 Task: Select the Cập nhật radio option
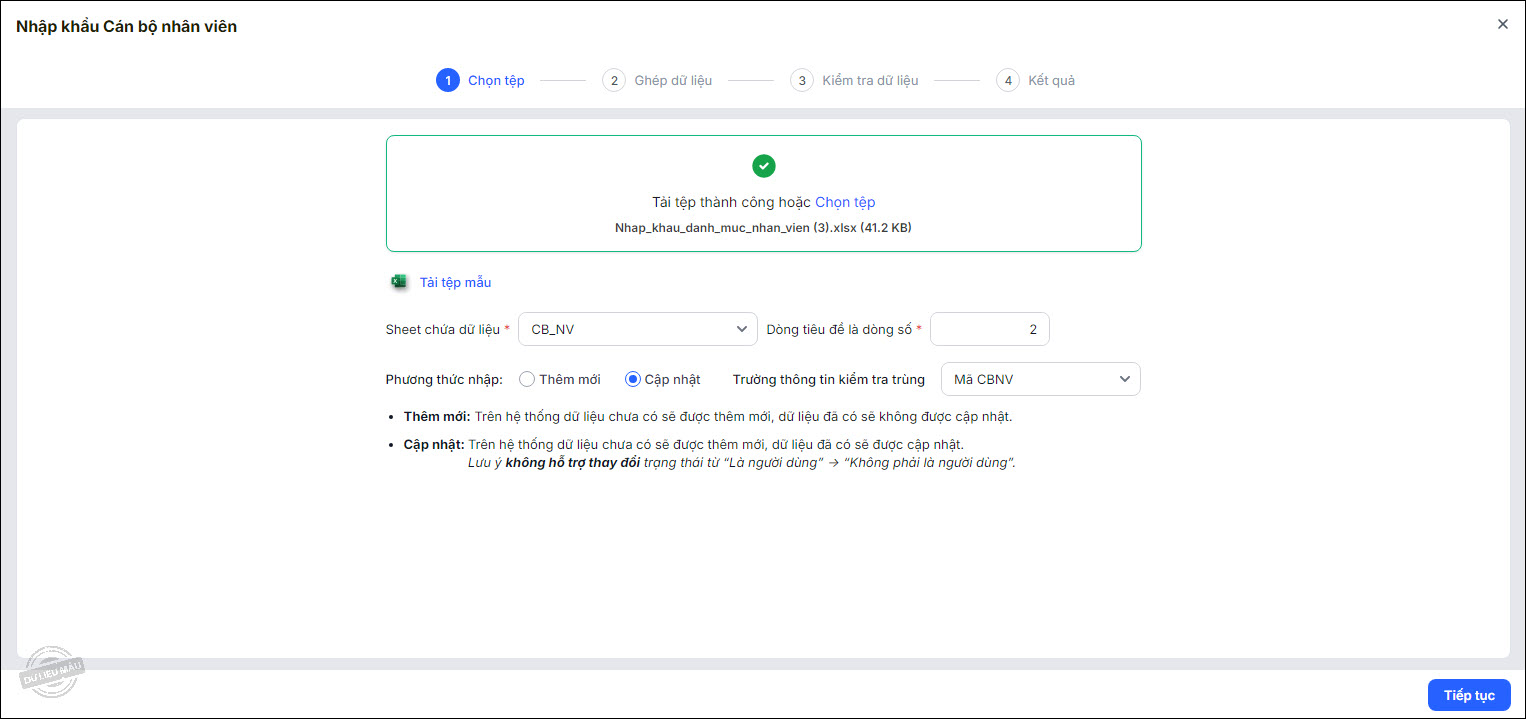[x=632, y=379]
